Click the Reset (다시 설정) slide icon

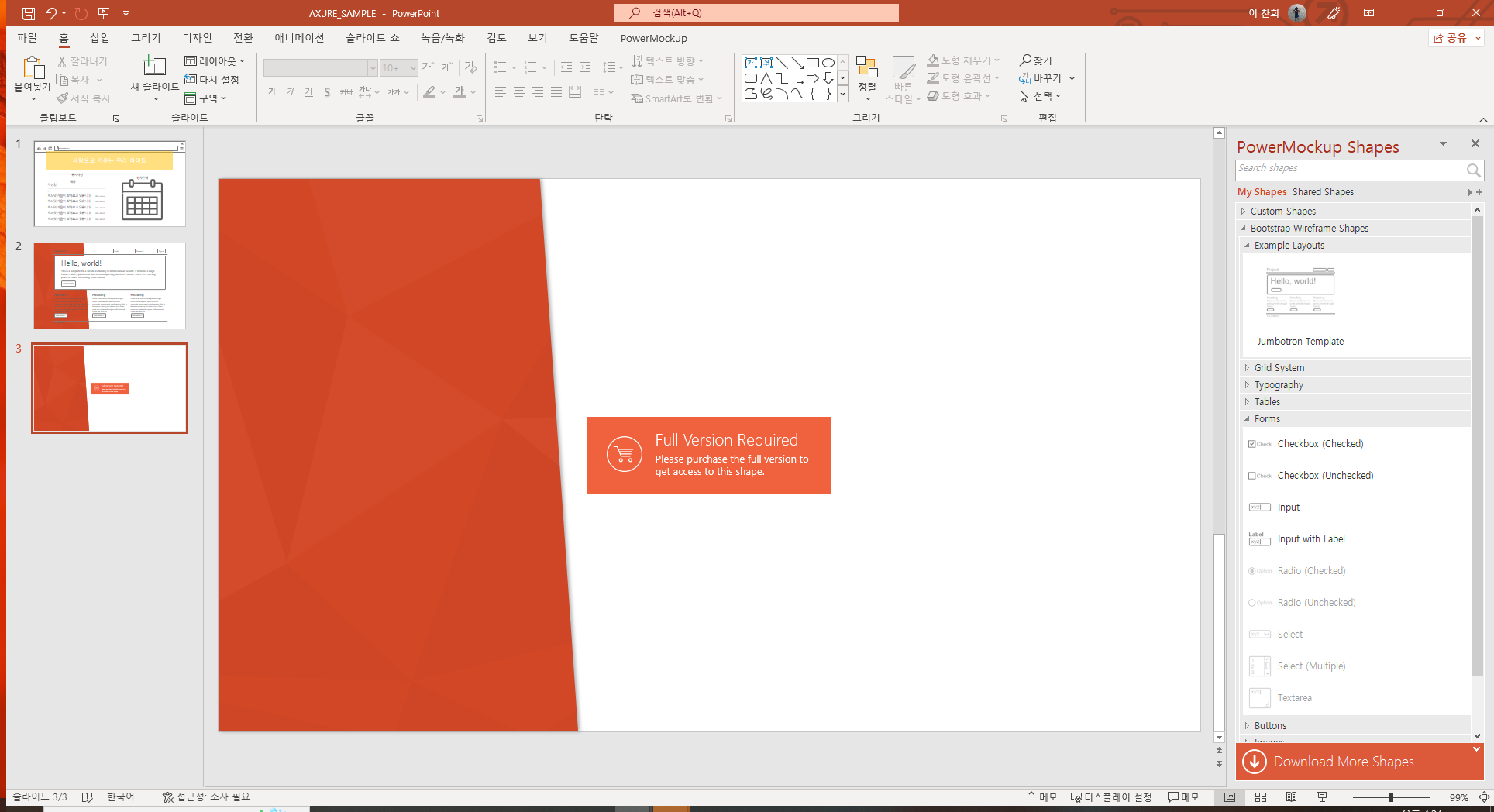coord(191,80)
